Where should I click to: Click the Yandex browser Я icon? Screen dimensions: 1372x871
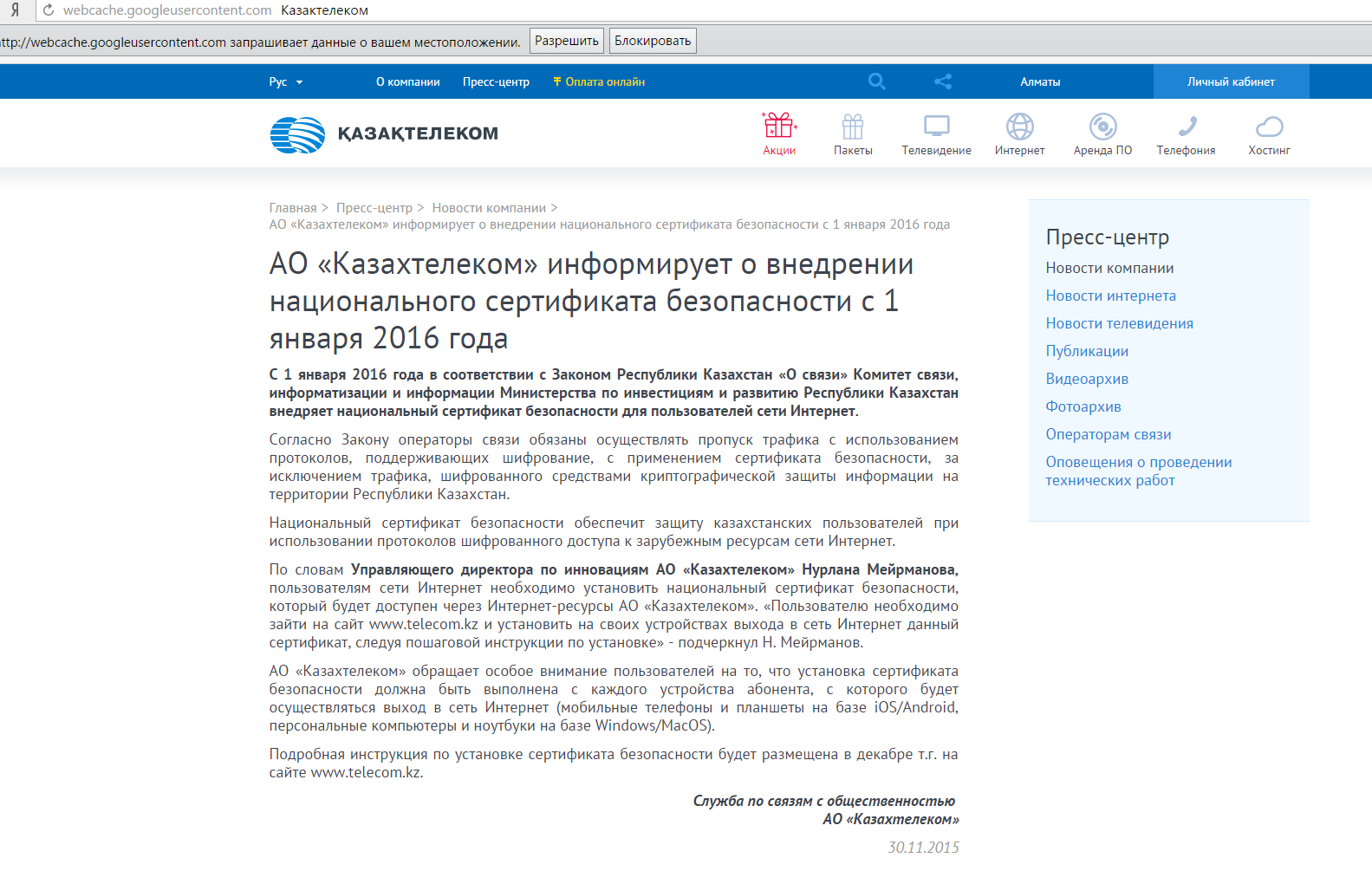coord(15,10)
